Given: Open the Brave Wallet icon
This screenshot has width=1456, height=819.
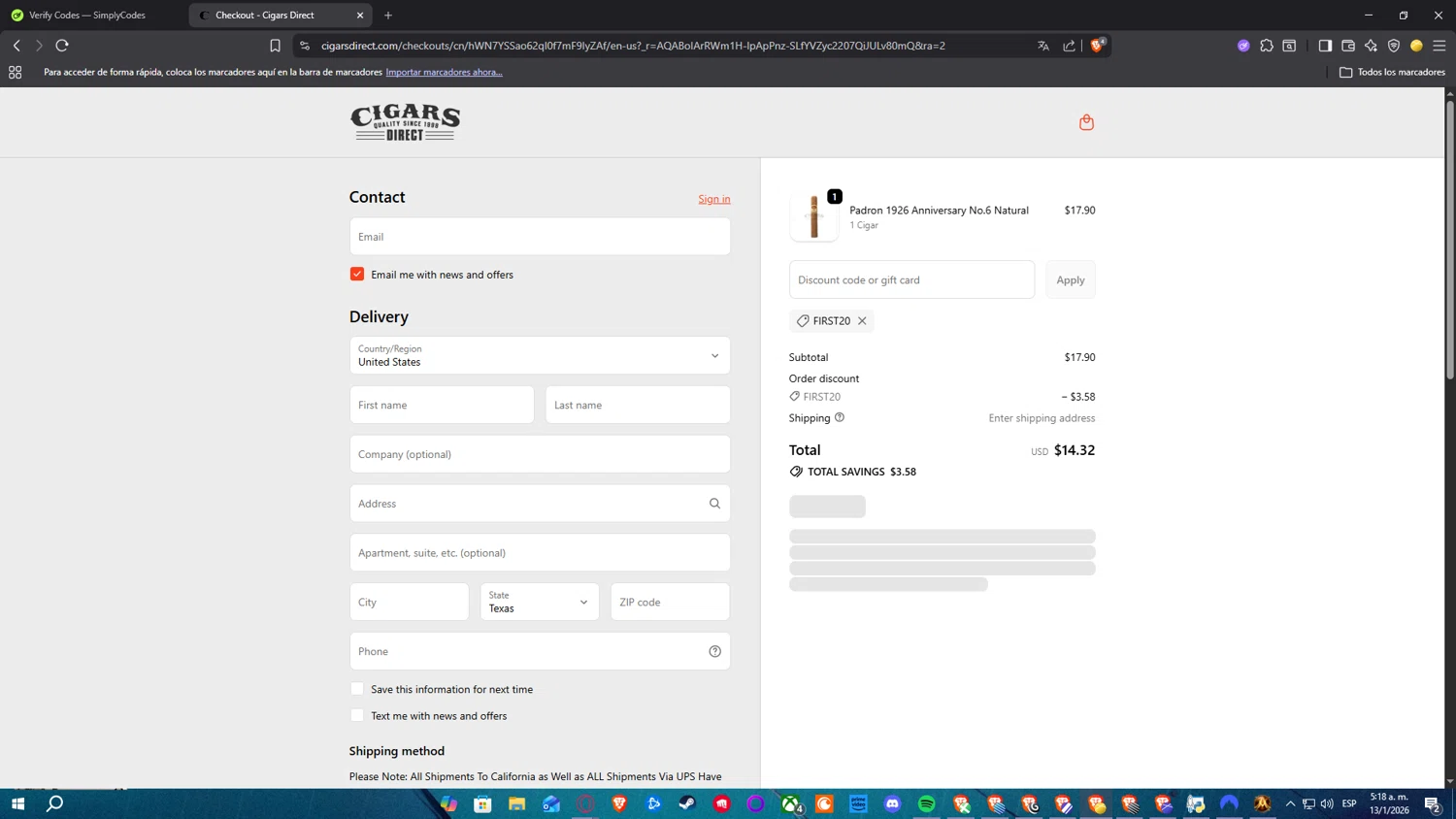Looking at the screenshot, I should [x=1348, y=46].
